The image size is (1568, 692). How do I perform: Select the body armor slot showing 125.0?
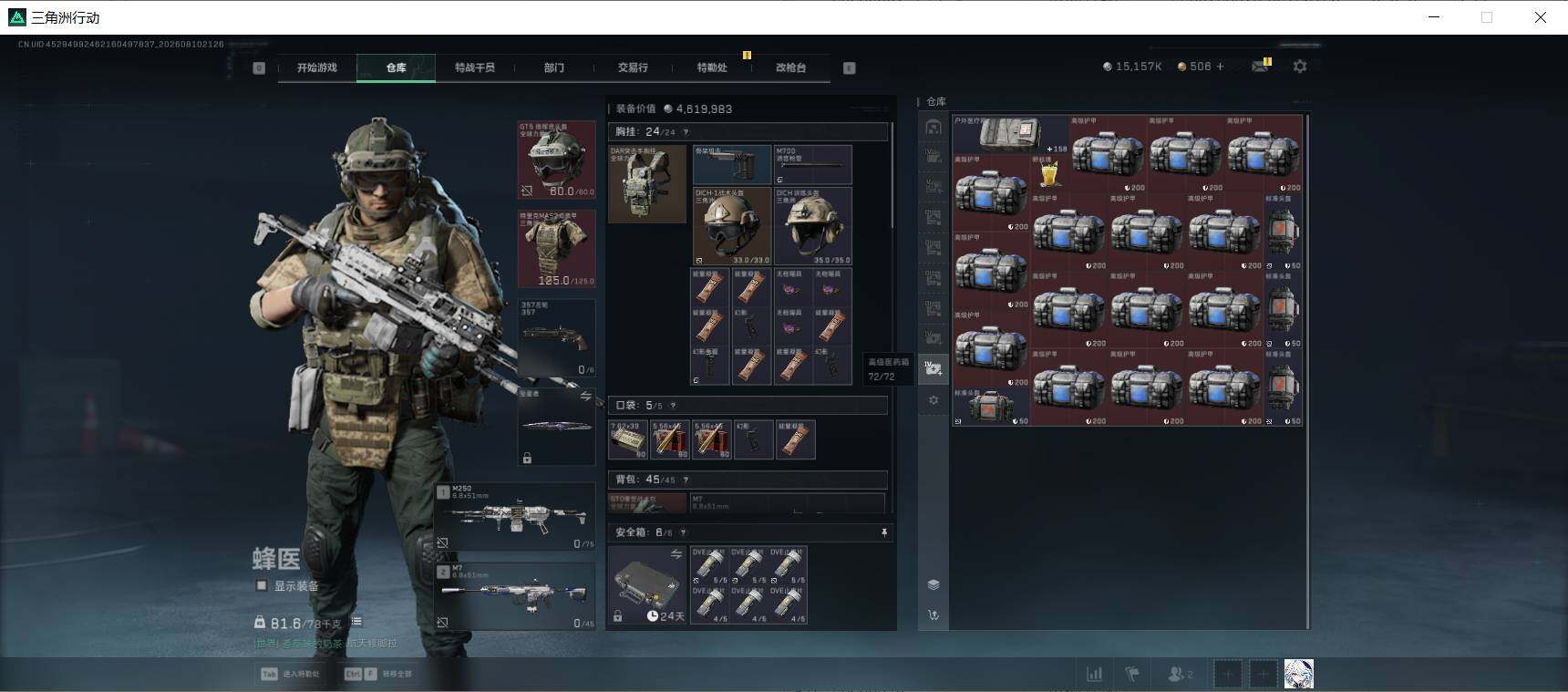coord(557,249)
